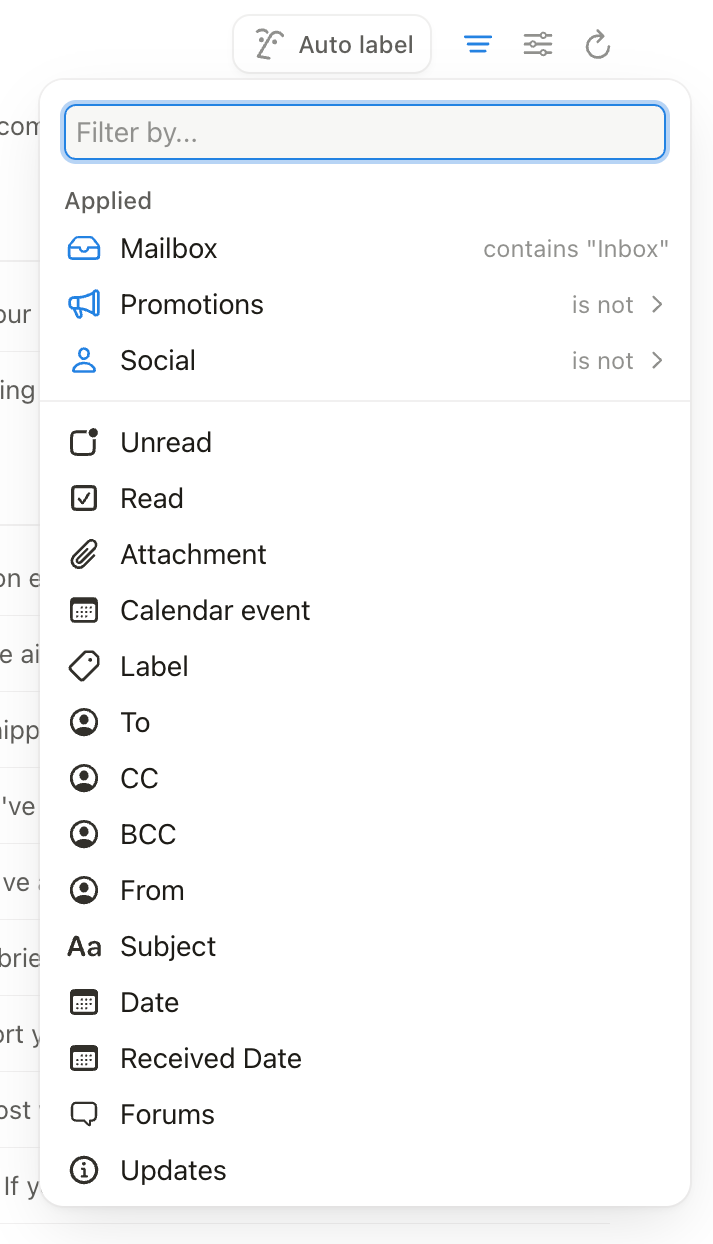Click the Updates info icon
713x1244 pixels.
point(84,1170)
